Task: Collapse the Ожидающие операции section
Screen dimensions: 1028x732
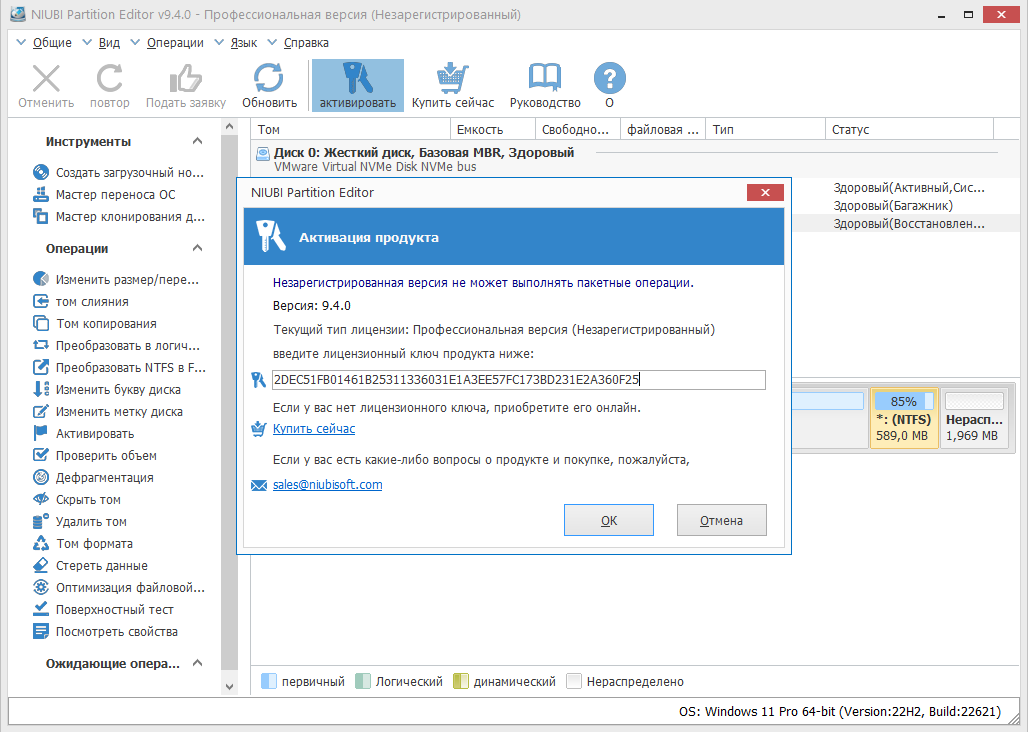Action: coord(197,663)
